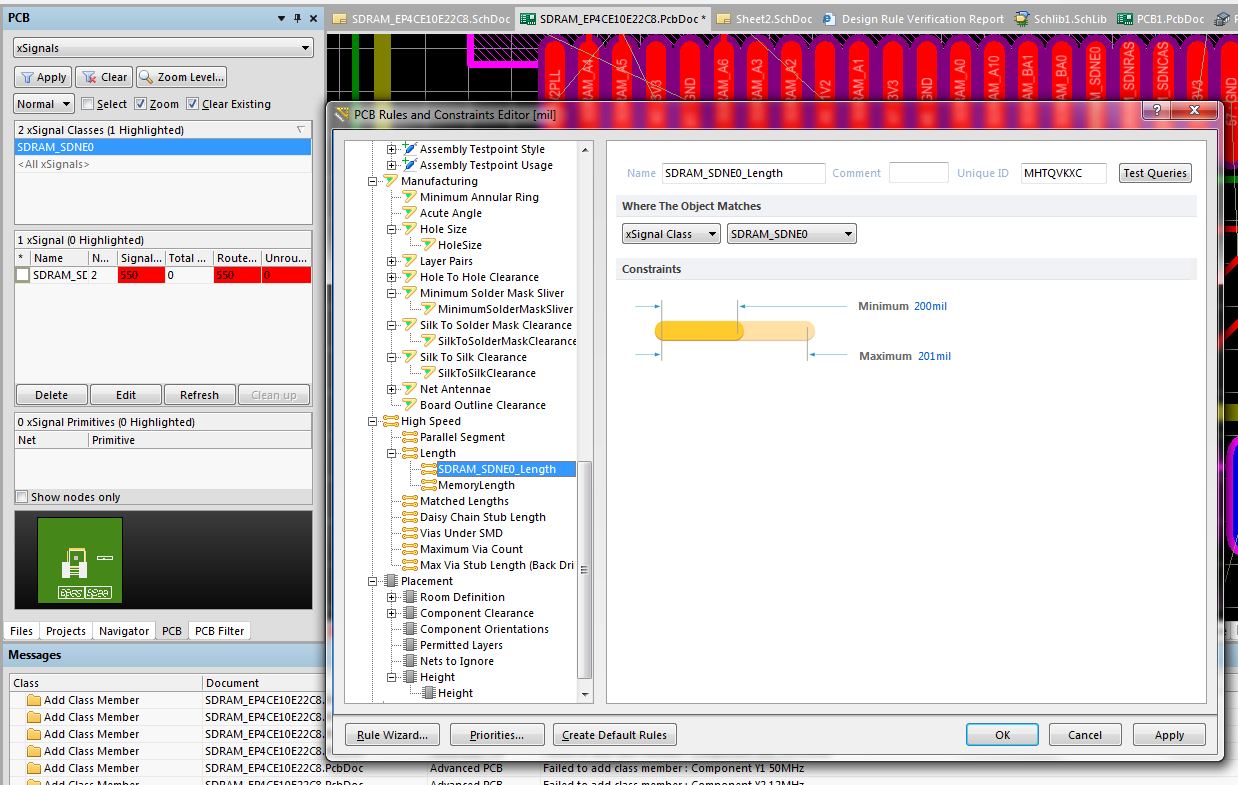1238x785 pixels.
Task: Click the PCB1.PcbDoc document icon
Action: point(1128,18)
